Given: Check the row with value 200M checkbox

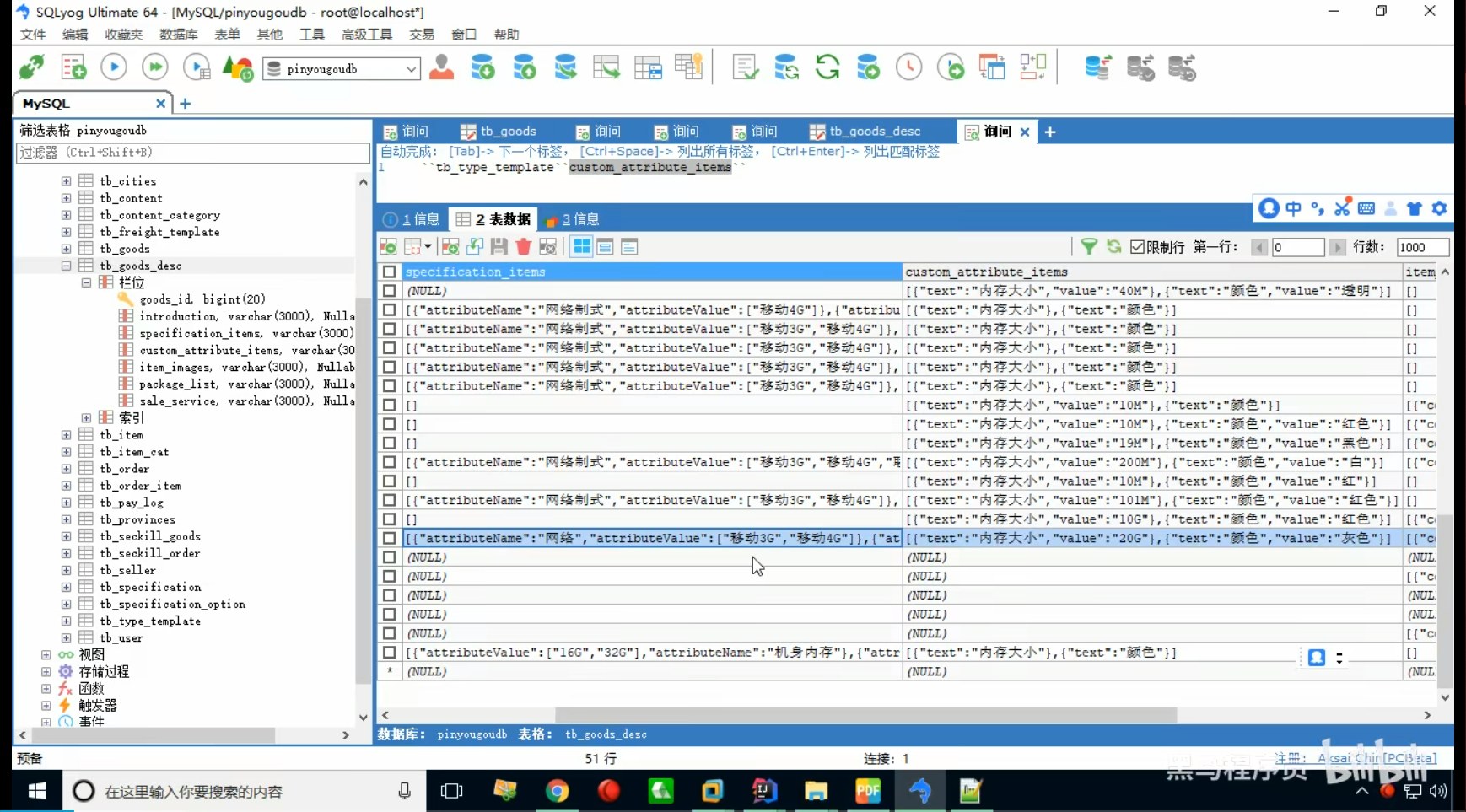Looking at the screenshot, I should tap(389, 462).
